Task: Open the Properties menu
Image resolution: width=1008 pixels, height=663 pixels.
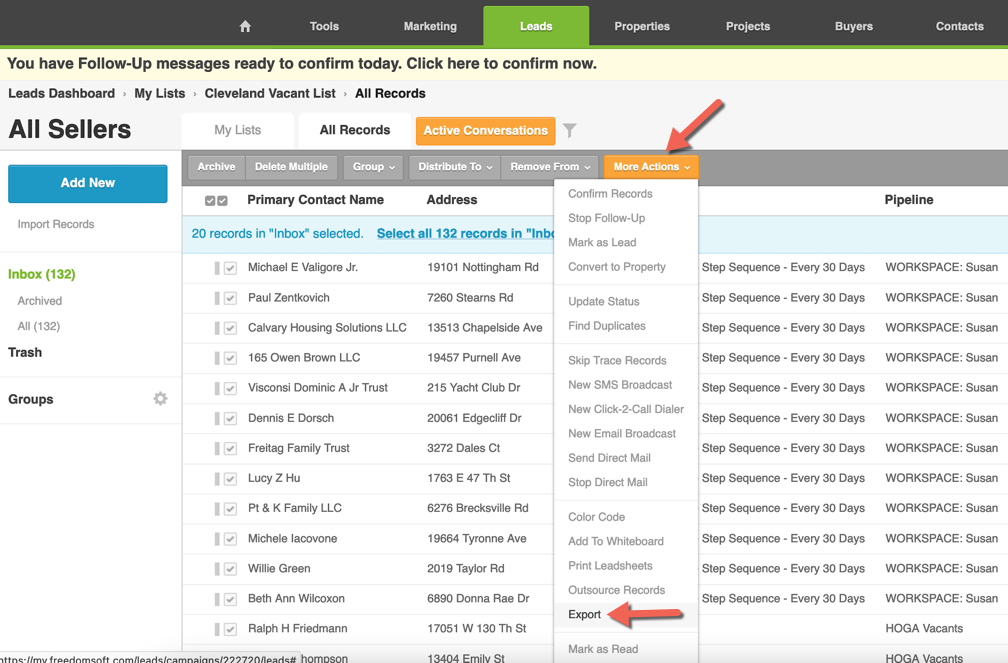Action: tap(642, 26)
